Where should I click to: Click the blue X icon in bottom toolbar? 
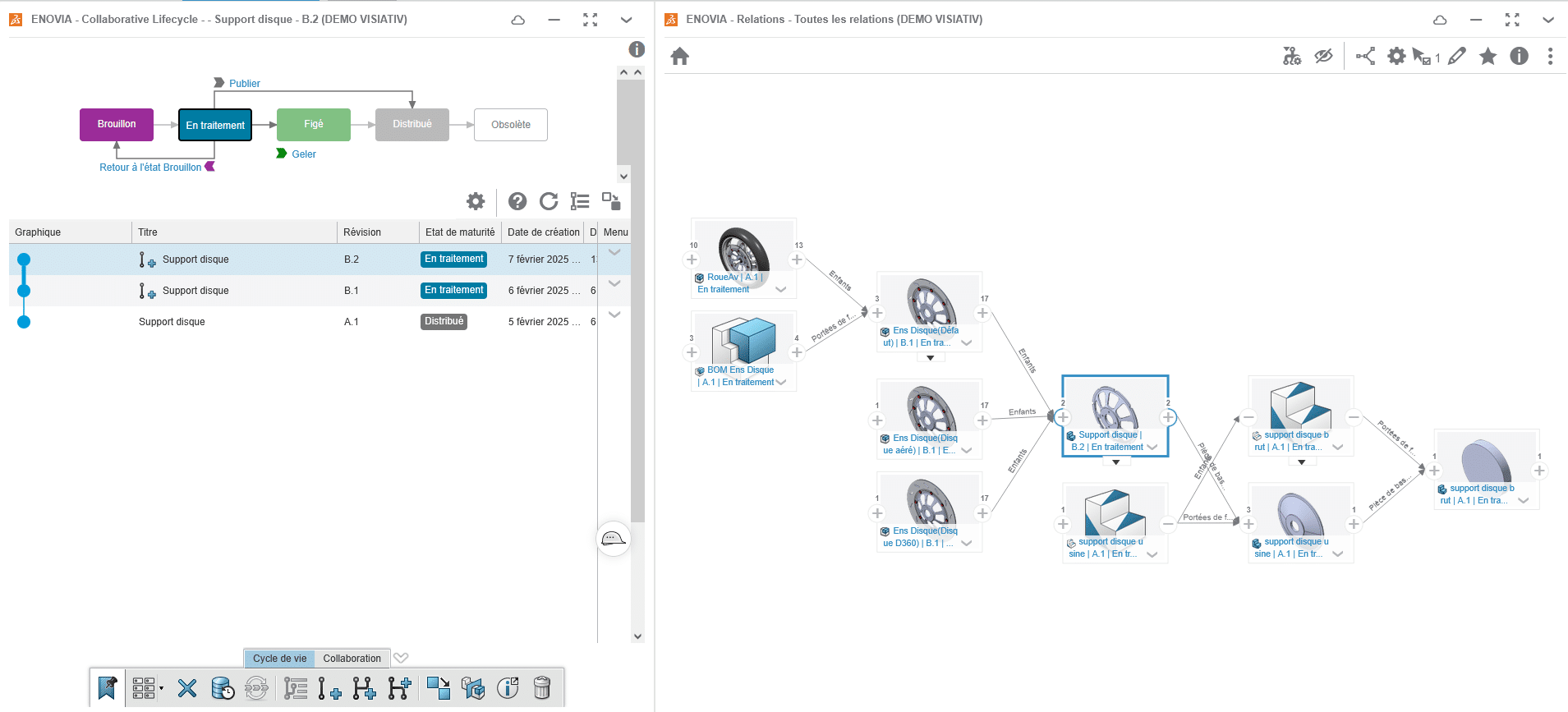point(187,688)
